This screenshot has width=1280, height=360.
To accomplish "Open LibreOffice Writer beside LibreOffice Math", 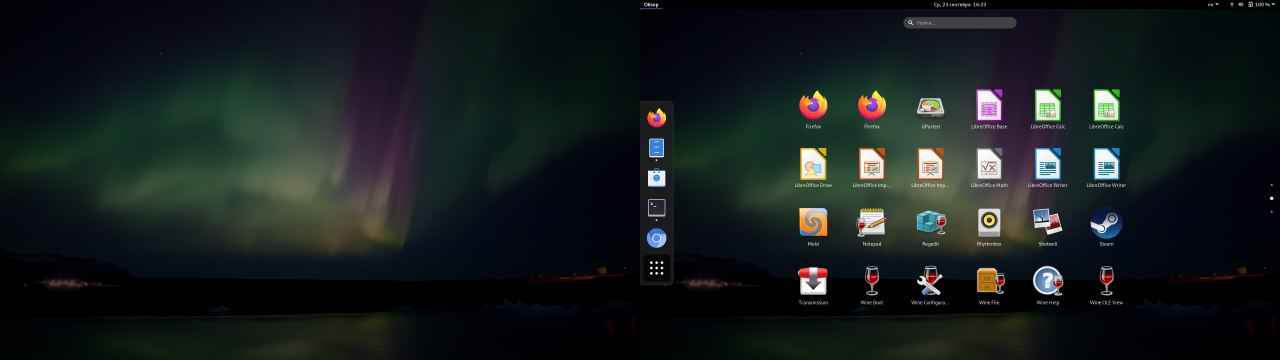I will coord(1047,167).
